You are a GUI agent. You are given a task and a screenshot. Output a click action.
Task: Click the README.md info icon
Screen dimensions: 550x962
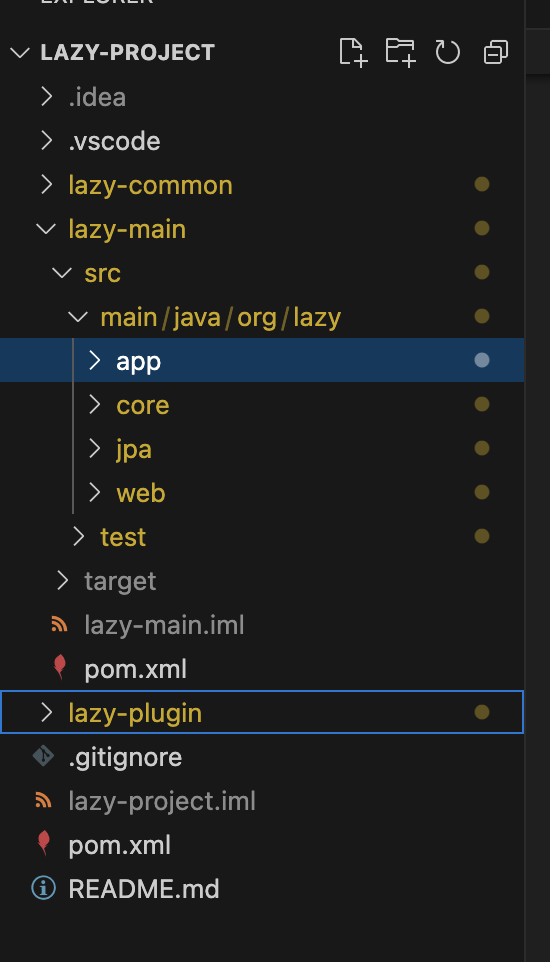click(x=43, y=888)
